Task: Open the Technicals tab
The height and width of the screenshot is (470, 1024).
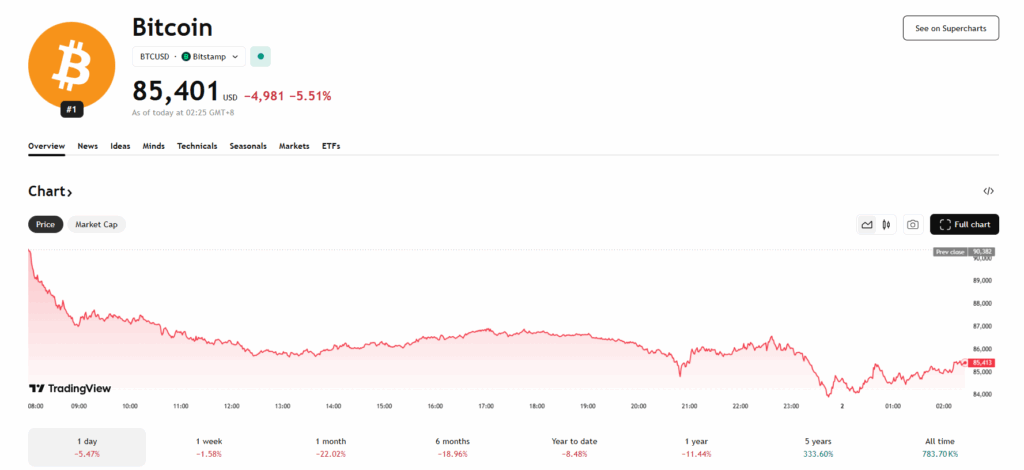Action: click(197, 146)
